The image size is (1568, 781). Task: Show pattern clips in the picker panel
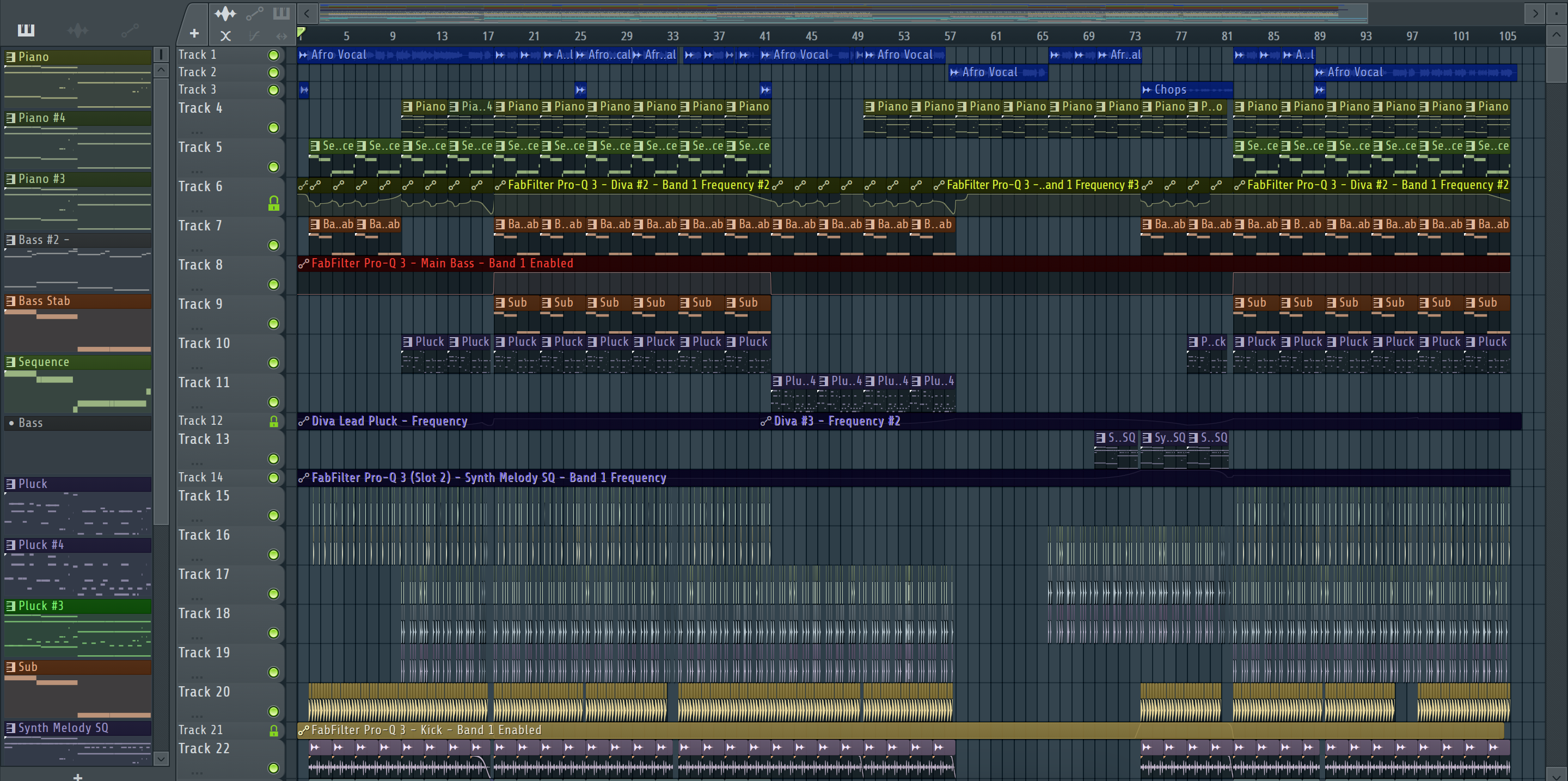point(26,30)
